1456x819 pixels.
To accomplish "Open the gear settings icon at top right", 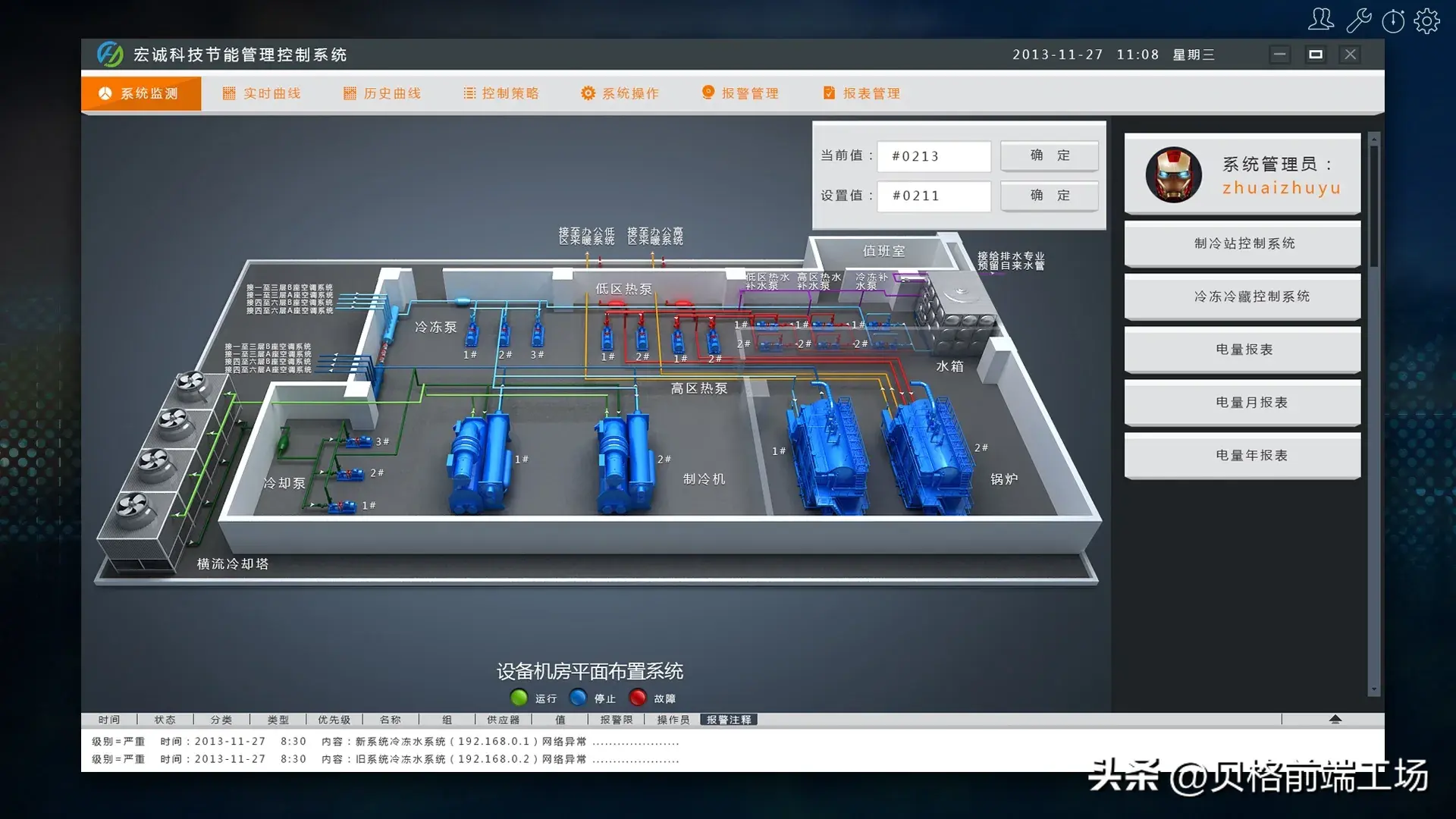I will (1427, 20).
